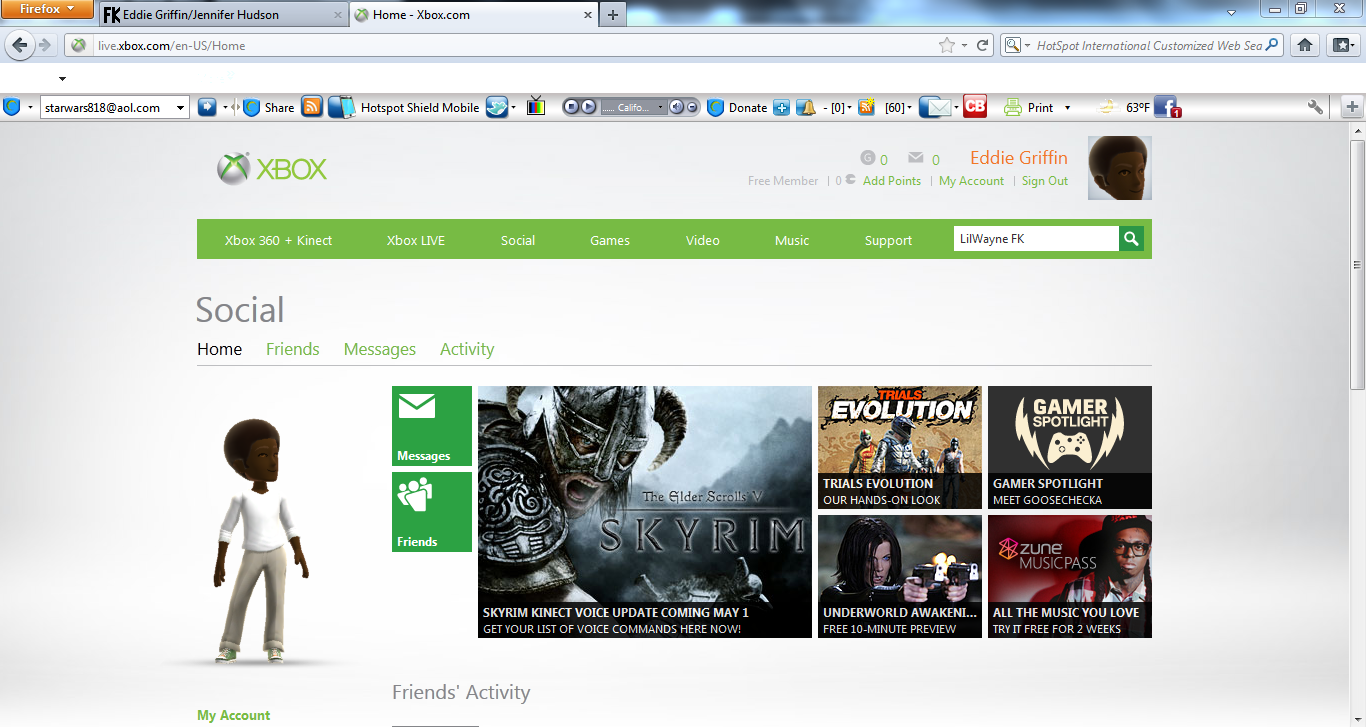
Task: Click the Firefox home button
Action: click(1304, 45)
